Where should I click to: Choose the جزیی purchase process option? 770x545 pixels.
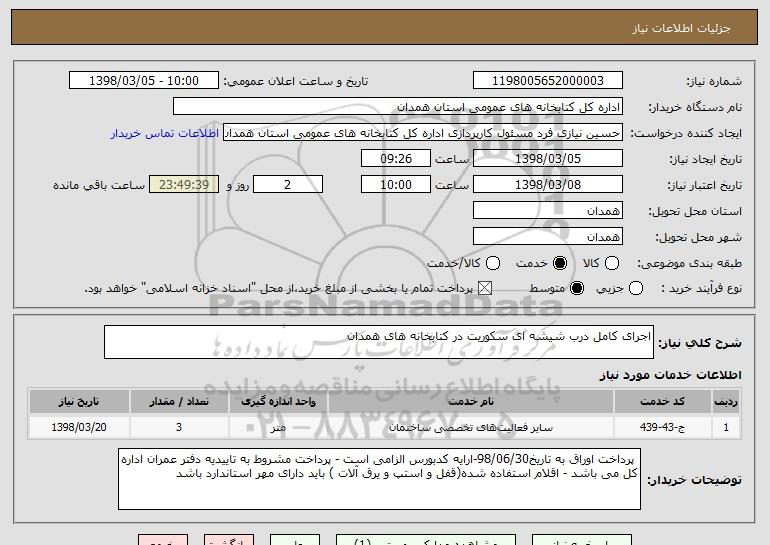(636, 288)
